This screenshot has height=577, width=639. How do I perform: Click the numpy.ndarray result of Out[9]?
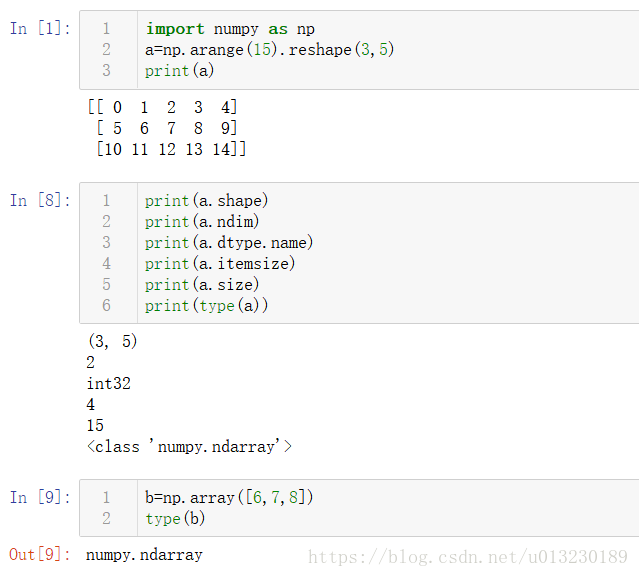pos(144,555)
